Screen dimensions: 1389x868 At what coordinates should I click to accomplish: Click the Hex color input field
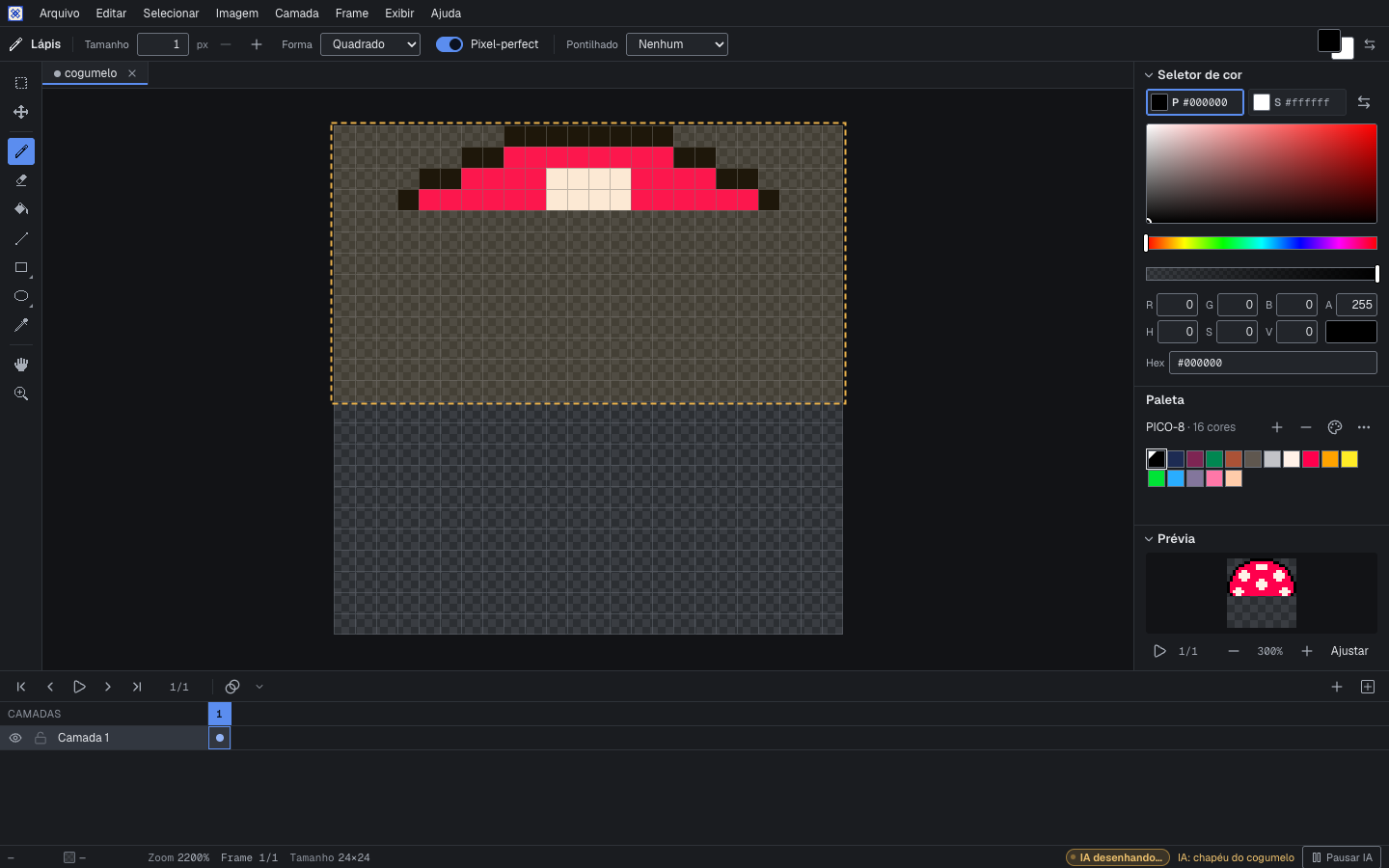click(x=1273, y=363)
